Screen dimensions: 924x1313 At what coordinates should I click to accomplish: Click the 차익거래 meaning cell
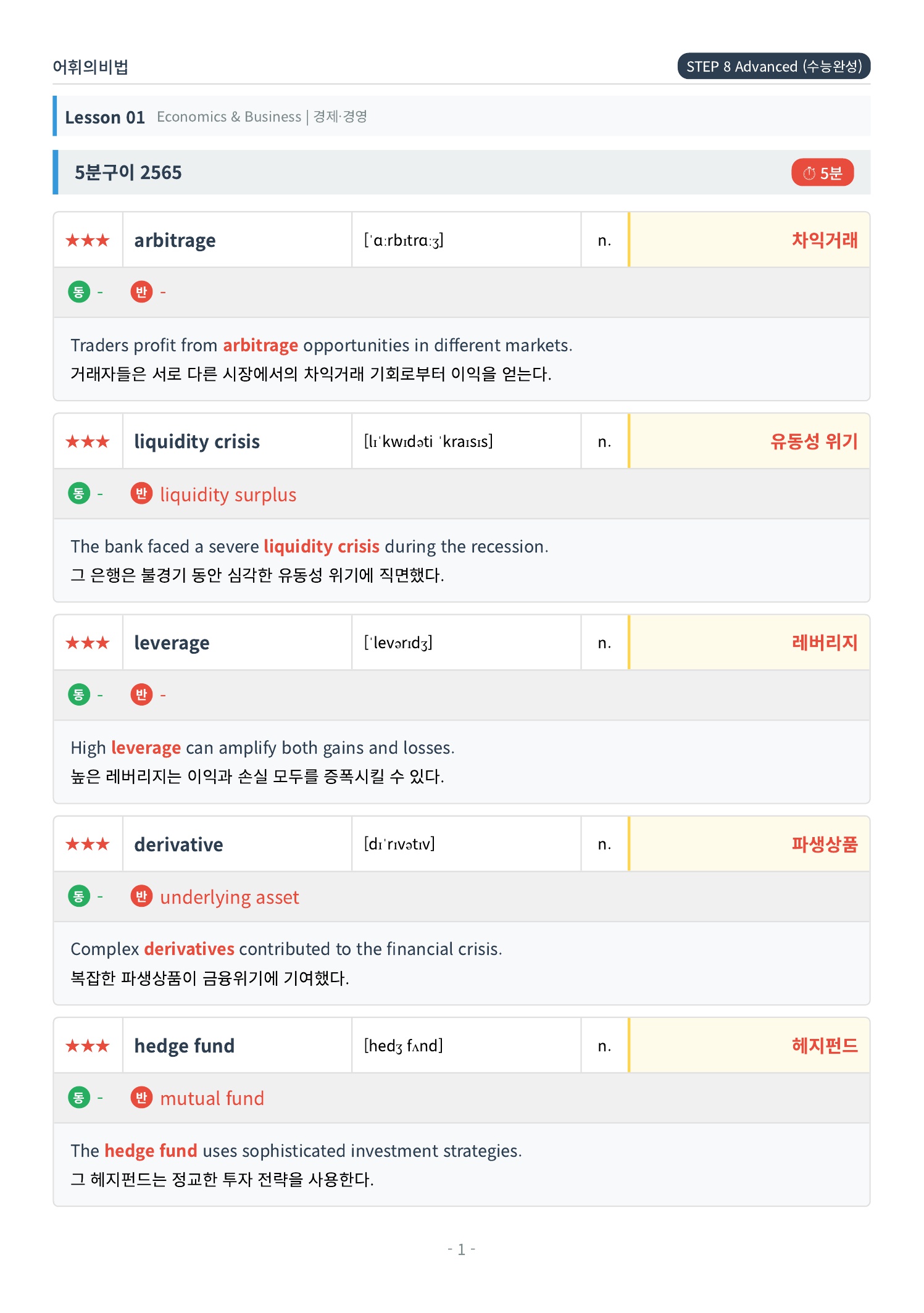pyautogui.click(x=749, y=240)
